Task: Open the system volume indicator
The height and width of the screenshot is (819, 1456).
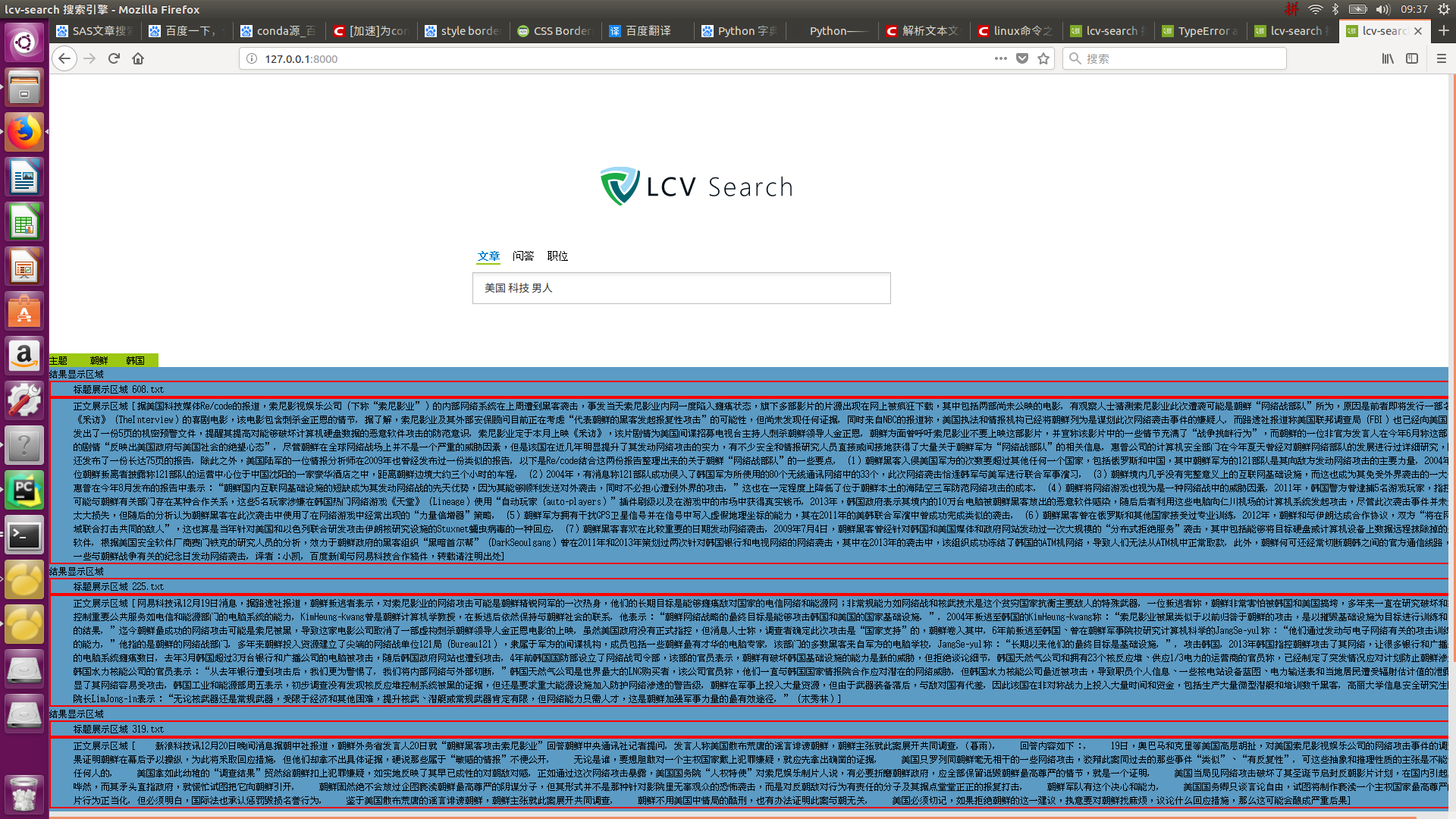Action: (1382, 9)
